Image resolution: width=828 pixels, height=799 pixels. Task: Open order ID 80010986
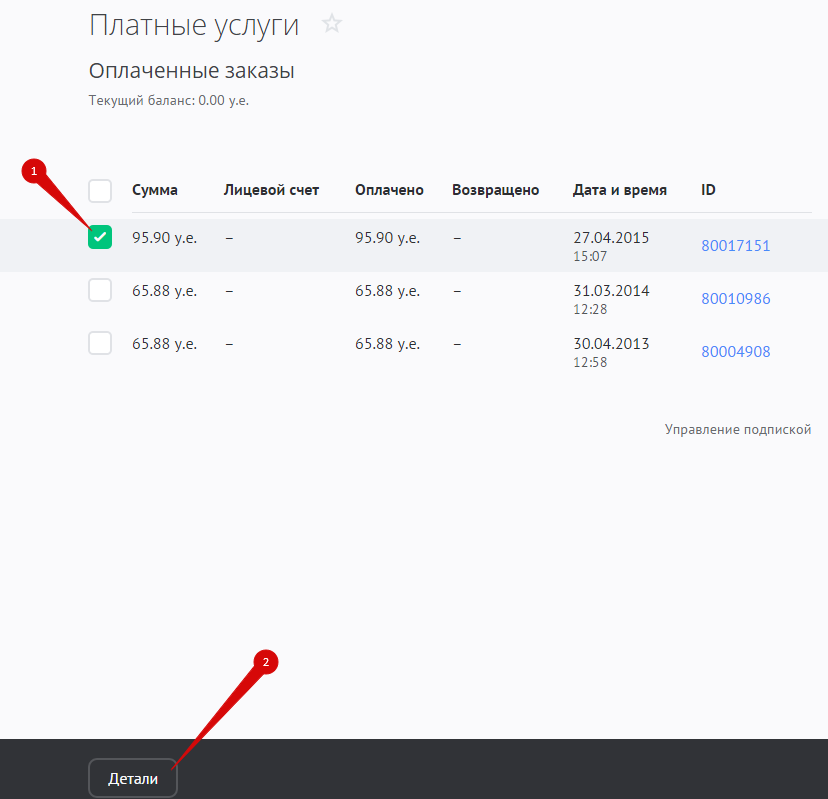[735, 299]
